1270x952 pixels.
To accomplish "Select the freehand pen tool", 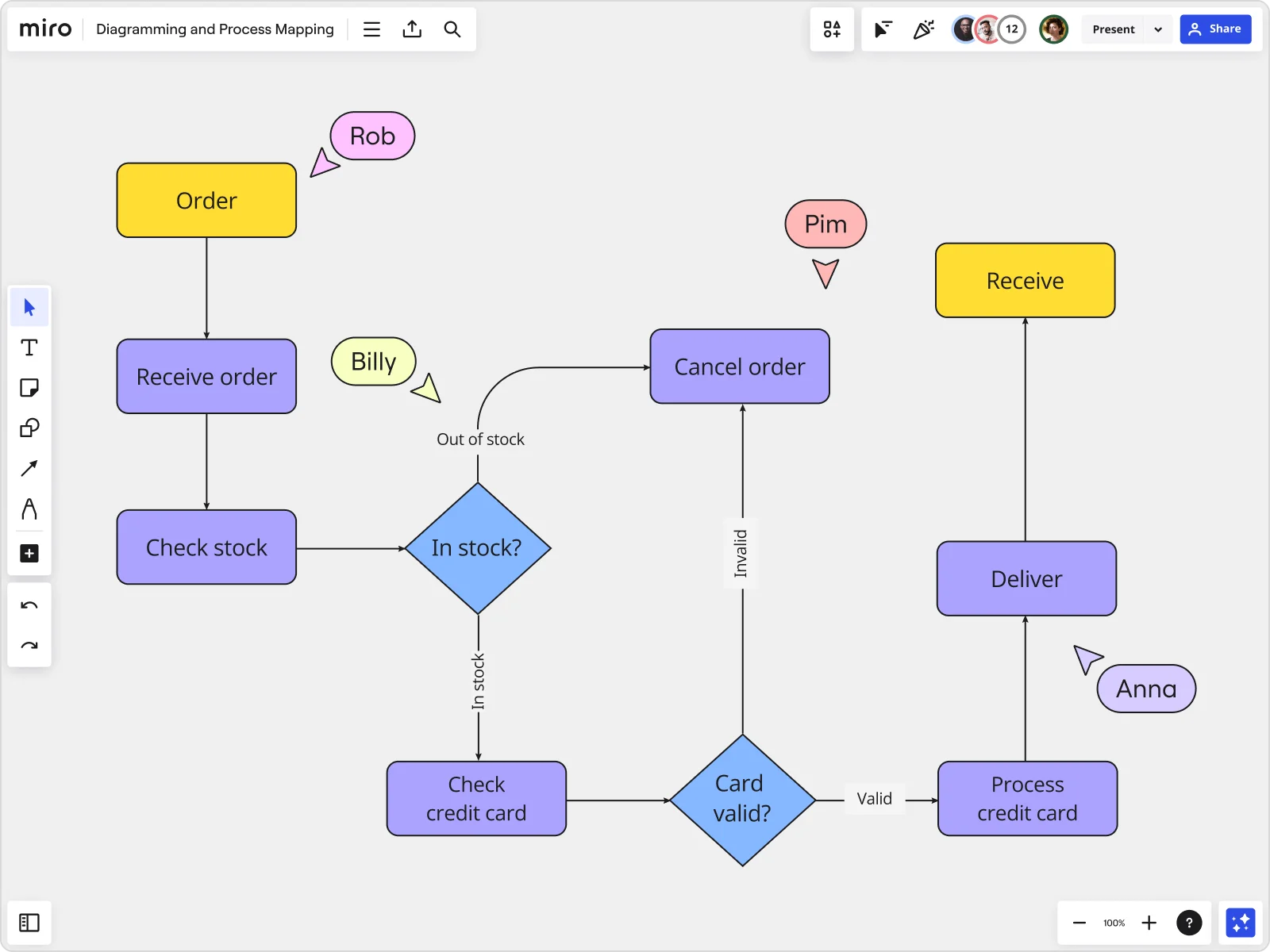I will coord(29,510).
